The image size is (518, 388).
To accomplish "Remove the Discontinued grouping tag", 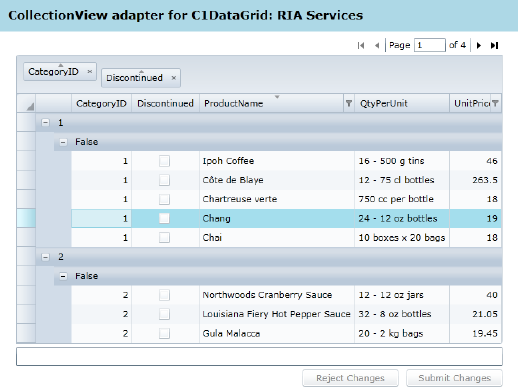I will click(x=174, y=78).
